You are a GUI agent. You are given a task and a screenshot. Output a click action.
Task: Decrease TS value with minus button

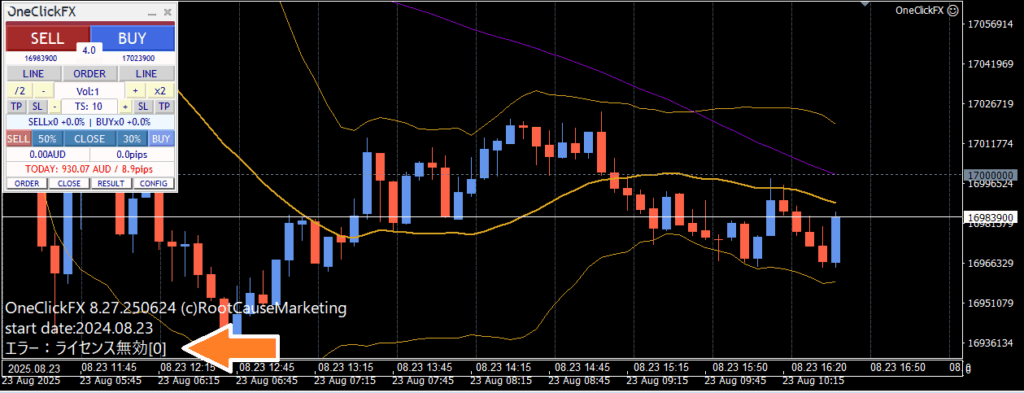[55, 106]
